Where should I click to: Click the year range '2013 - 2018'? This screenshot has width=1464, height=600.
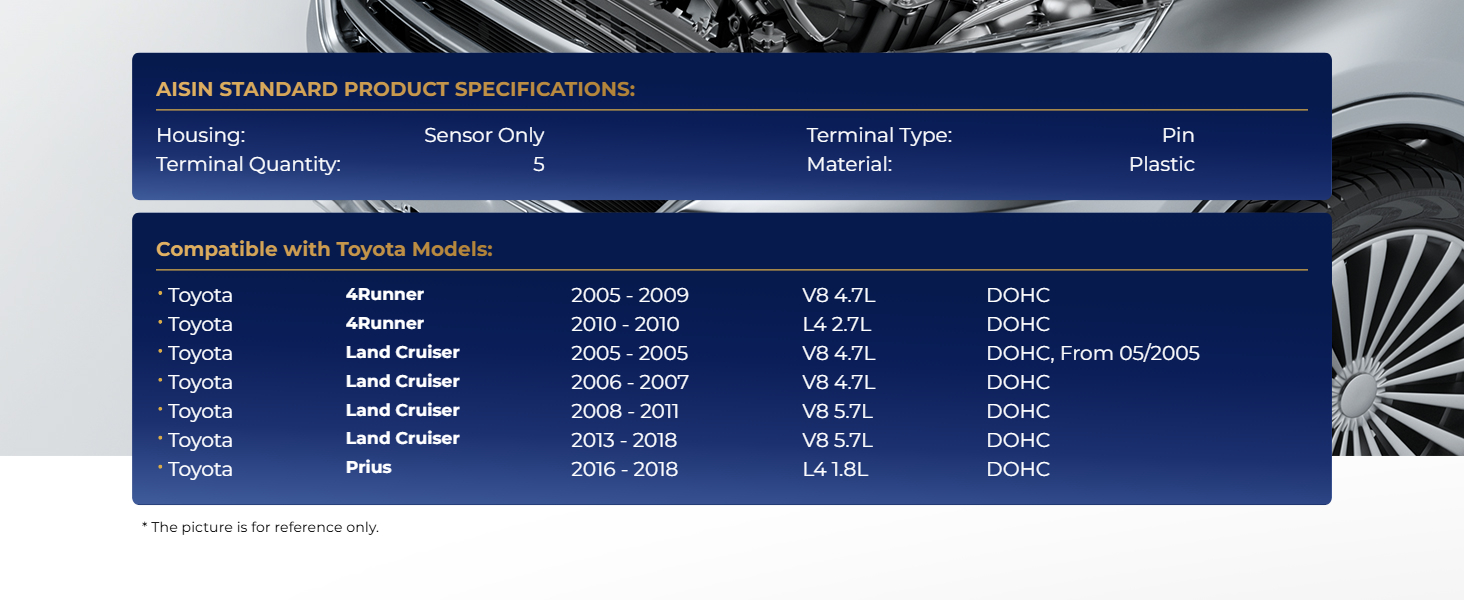pyautogui.click(x=624, y=441)
